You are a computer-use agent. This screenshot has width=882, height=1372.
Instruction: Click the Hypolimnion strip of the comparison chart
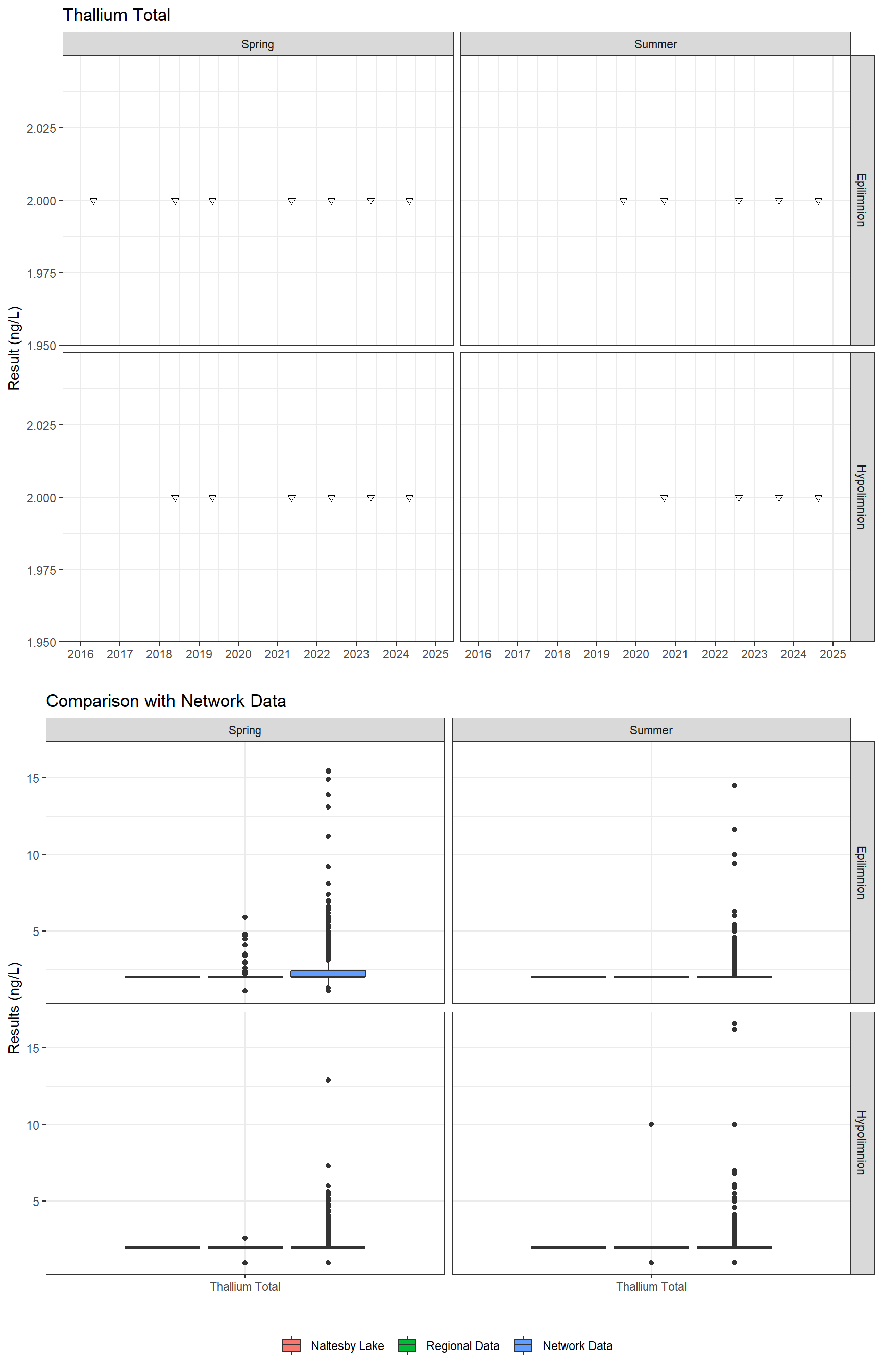[x=862, y=1143]
